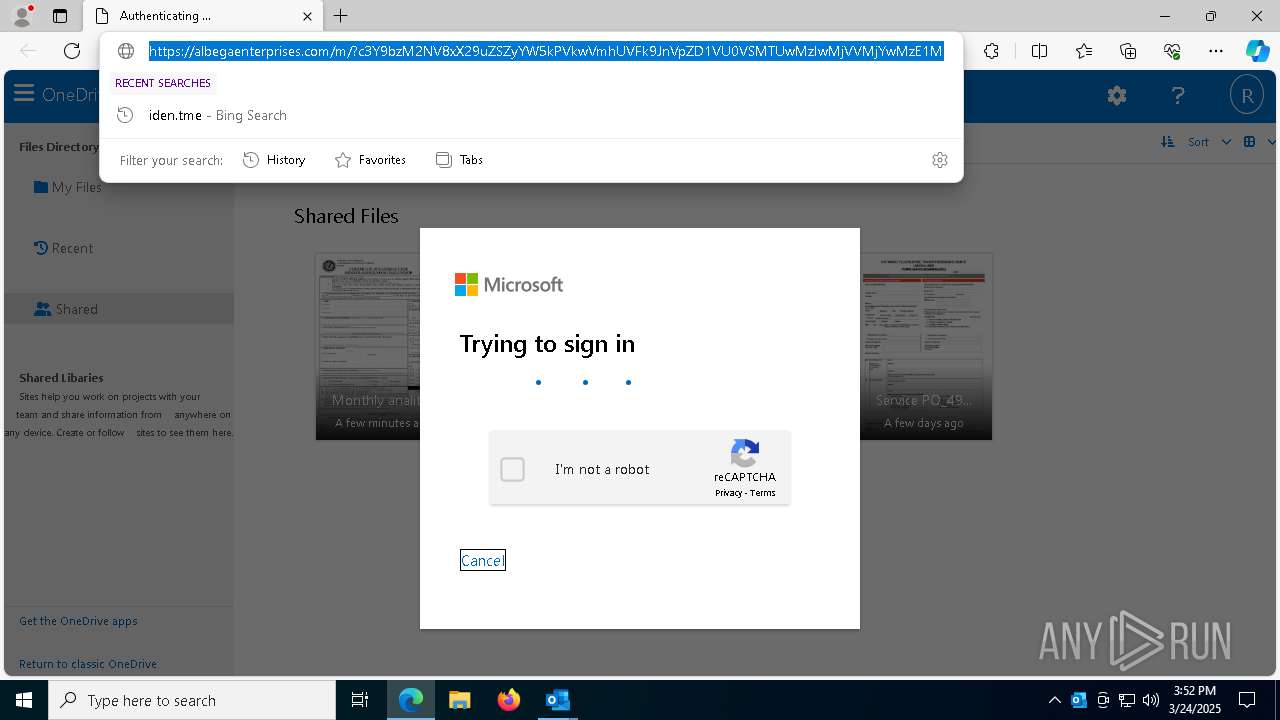Open OneDrive settings gear icon
1280x720 pixels.
(1117, 96)
